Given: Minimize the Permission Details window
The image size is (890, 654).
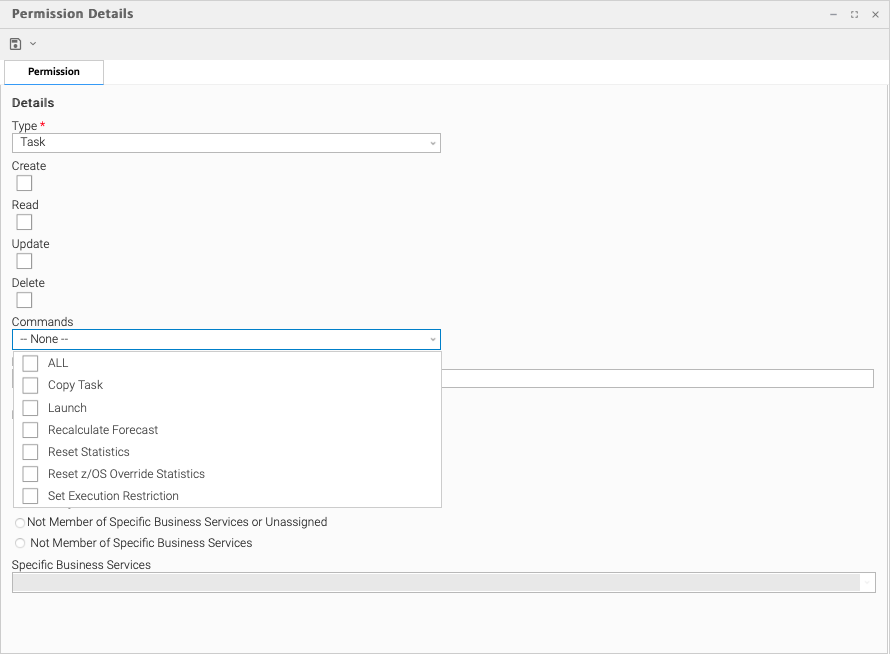Looking at the screenshot, I should tap(833, 15).
